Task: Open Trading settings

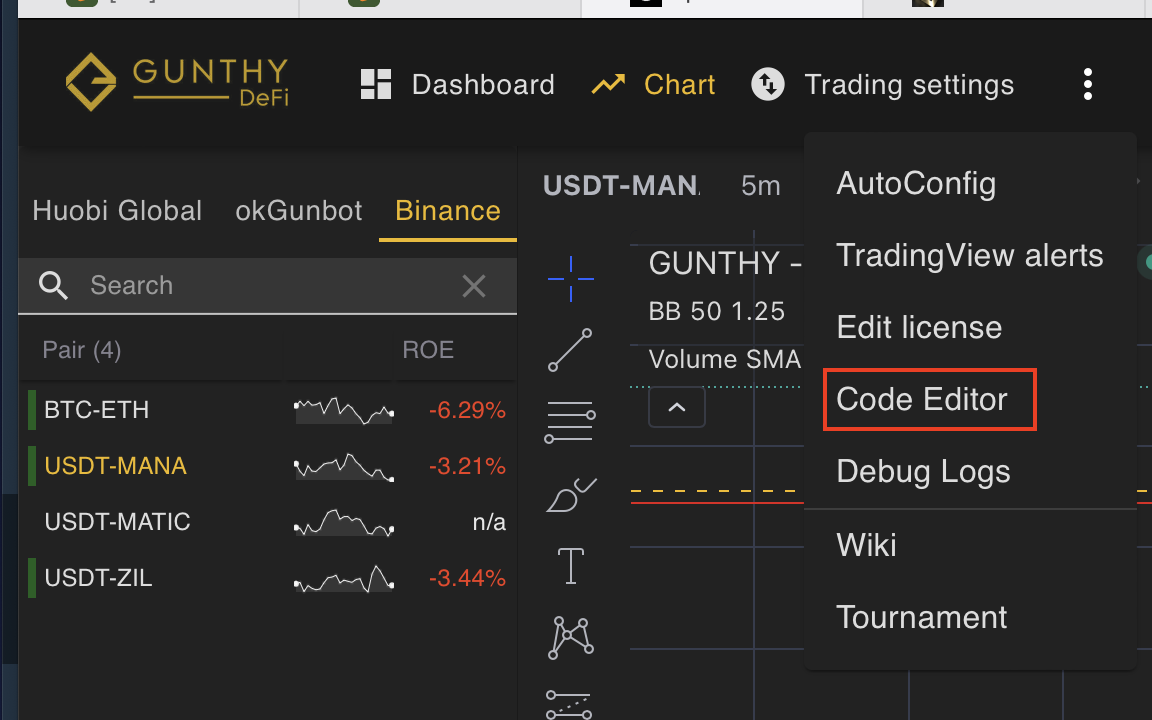Action: coord(882,84)
